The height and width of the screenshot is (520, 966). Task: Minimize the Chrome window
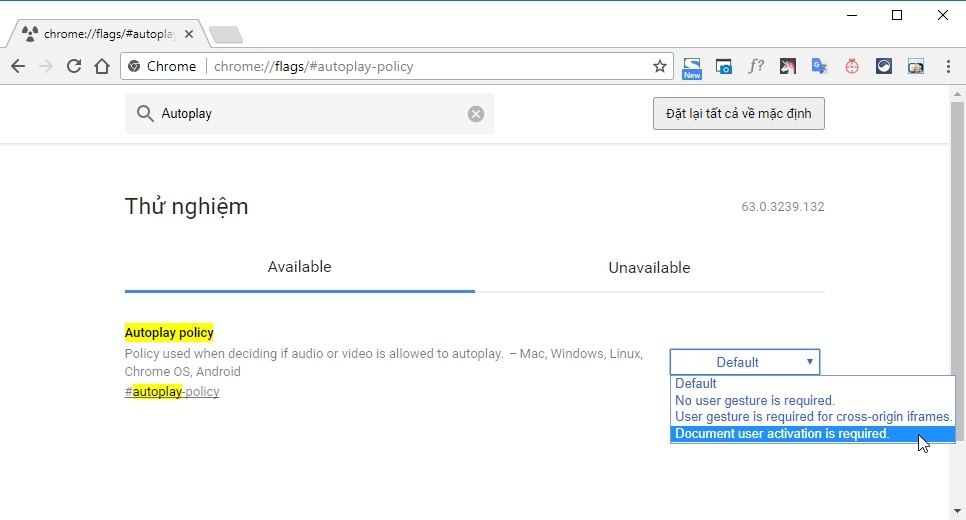852,15
